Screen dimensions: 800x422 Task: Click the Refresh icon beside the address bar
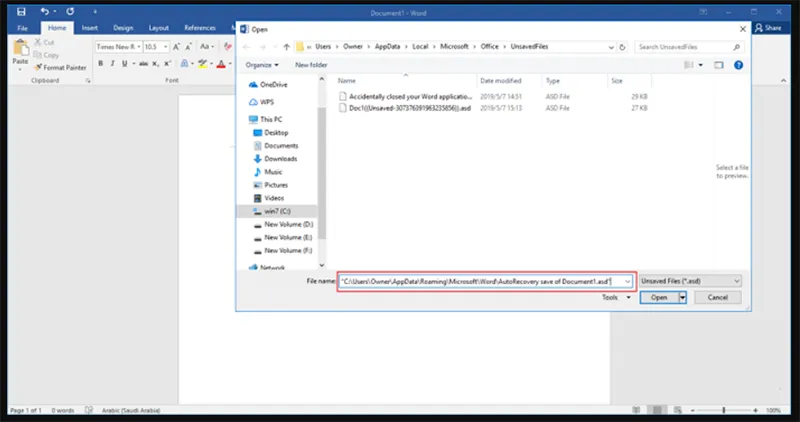tap(622, 47)
